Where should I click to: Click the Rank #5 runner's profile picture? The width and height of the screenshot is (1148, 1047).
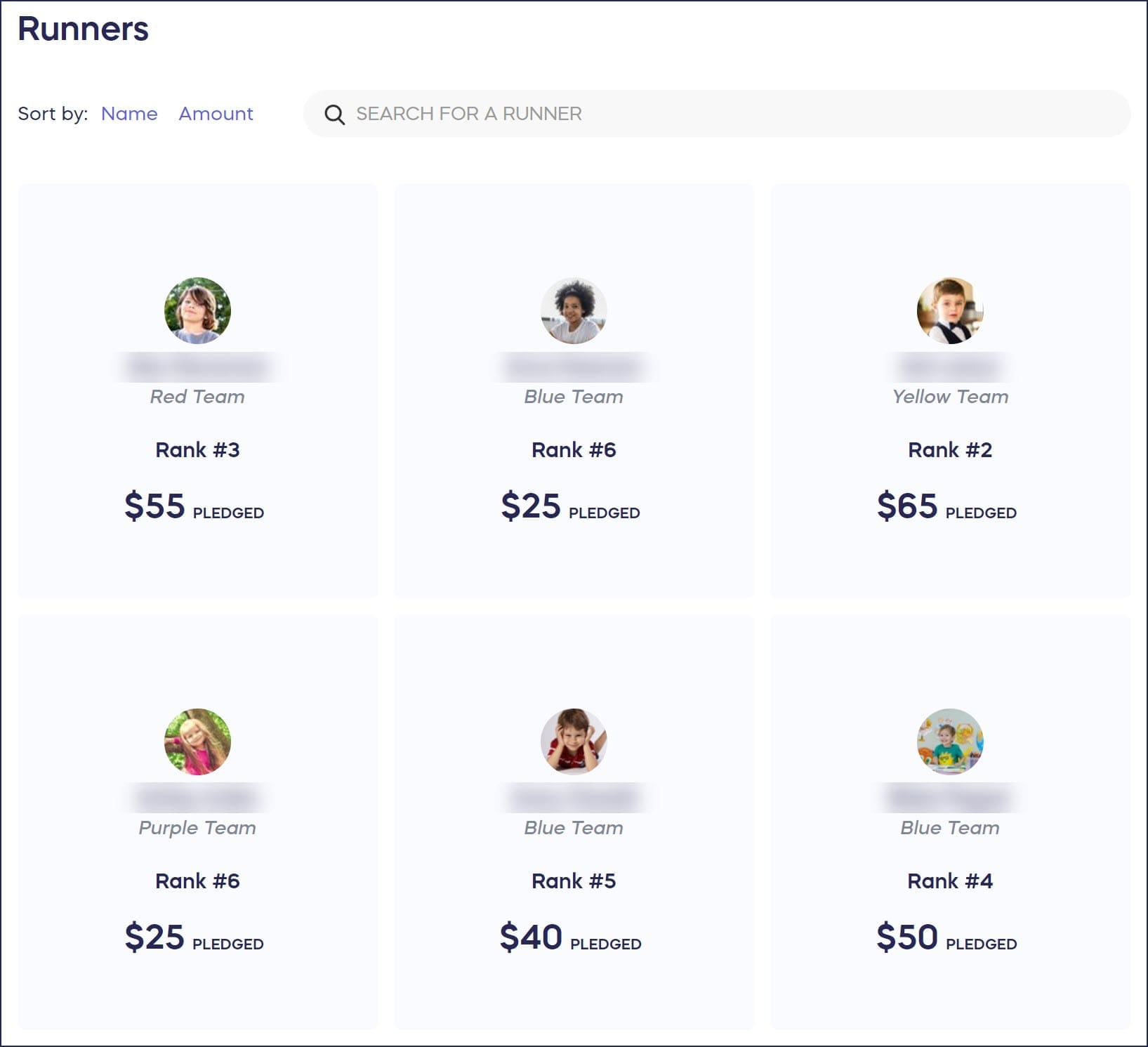(x=574, y=742)
